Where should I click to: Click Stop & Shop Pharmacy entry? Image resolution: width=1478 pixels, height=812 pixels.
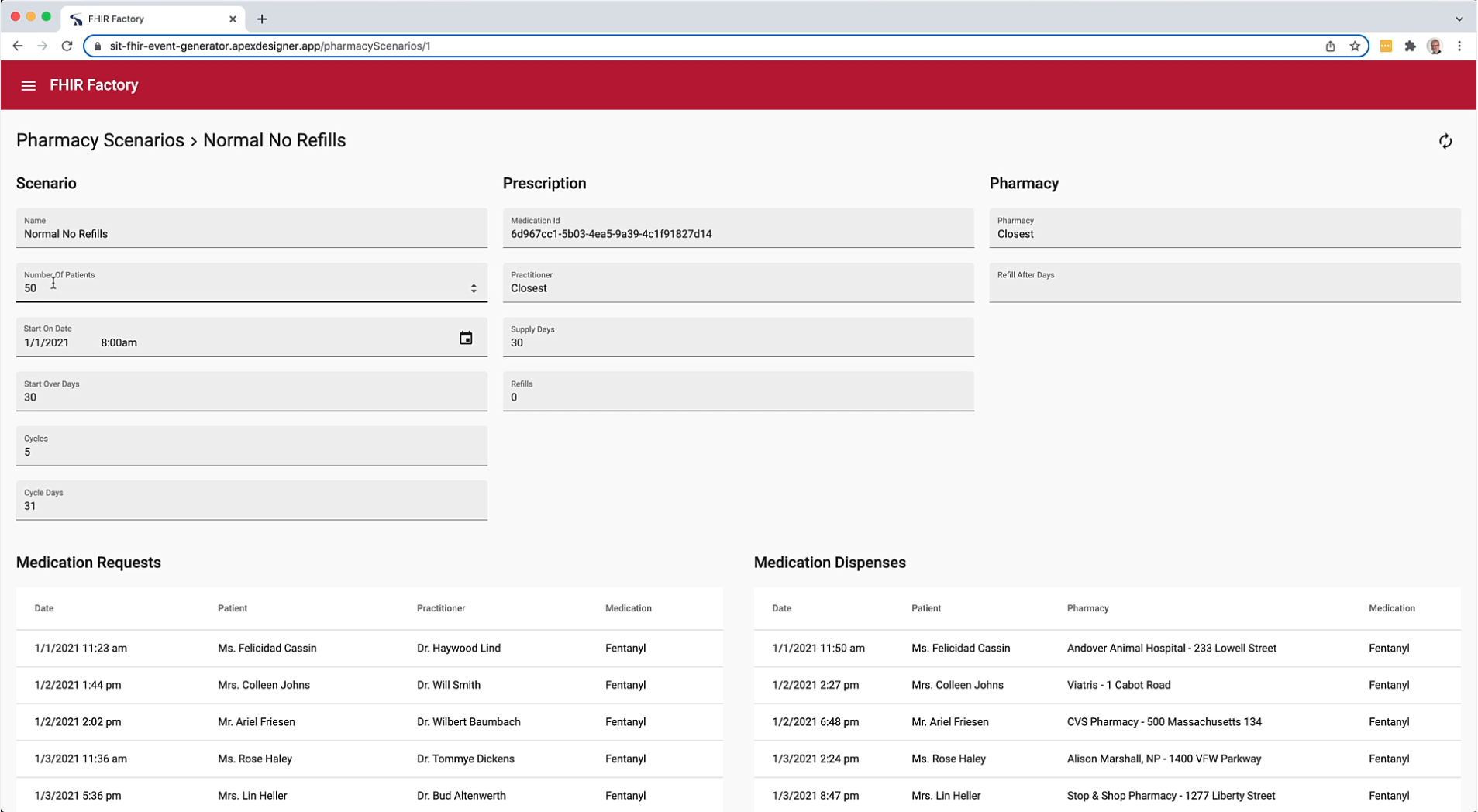point(1171,795)
